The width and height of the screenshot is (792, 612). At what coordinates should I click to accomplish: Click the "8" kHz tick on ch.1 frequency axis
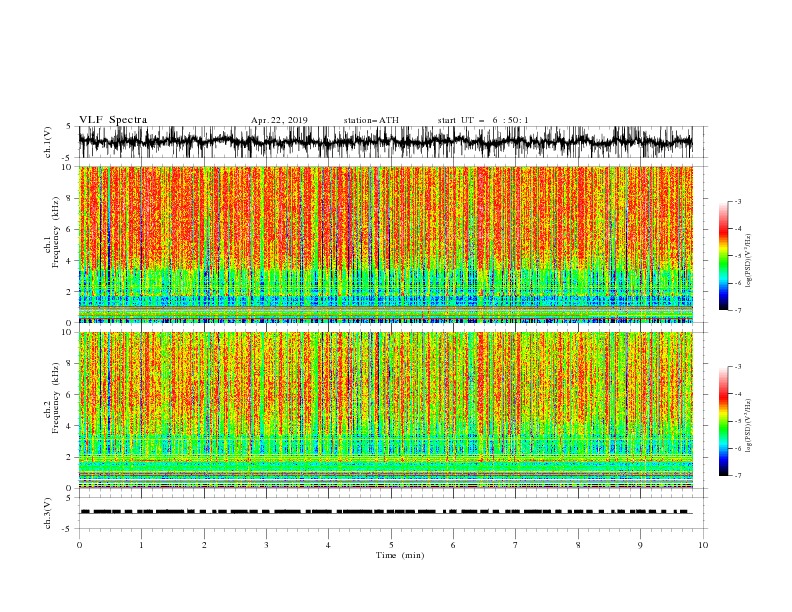pos(69,198)
